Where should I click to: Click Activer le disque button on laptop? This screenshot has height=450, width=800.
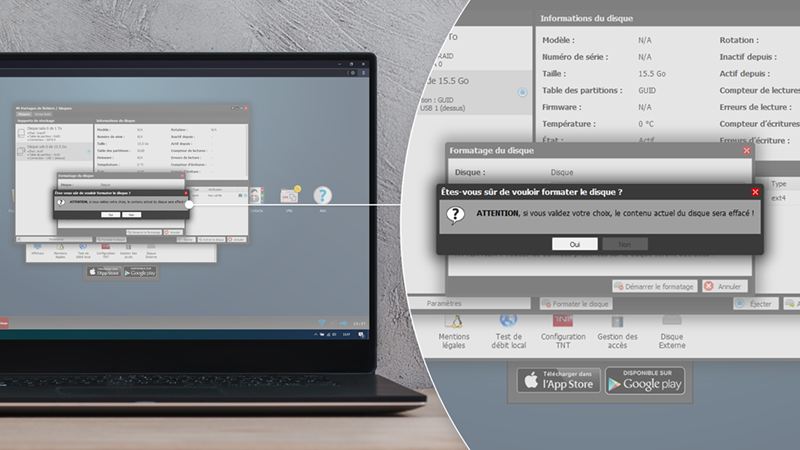(211, 240)
